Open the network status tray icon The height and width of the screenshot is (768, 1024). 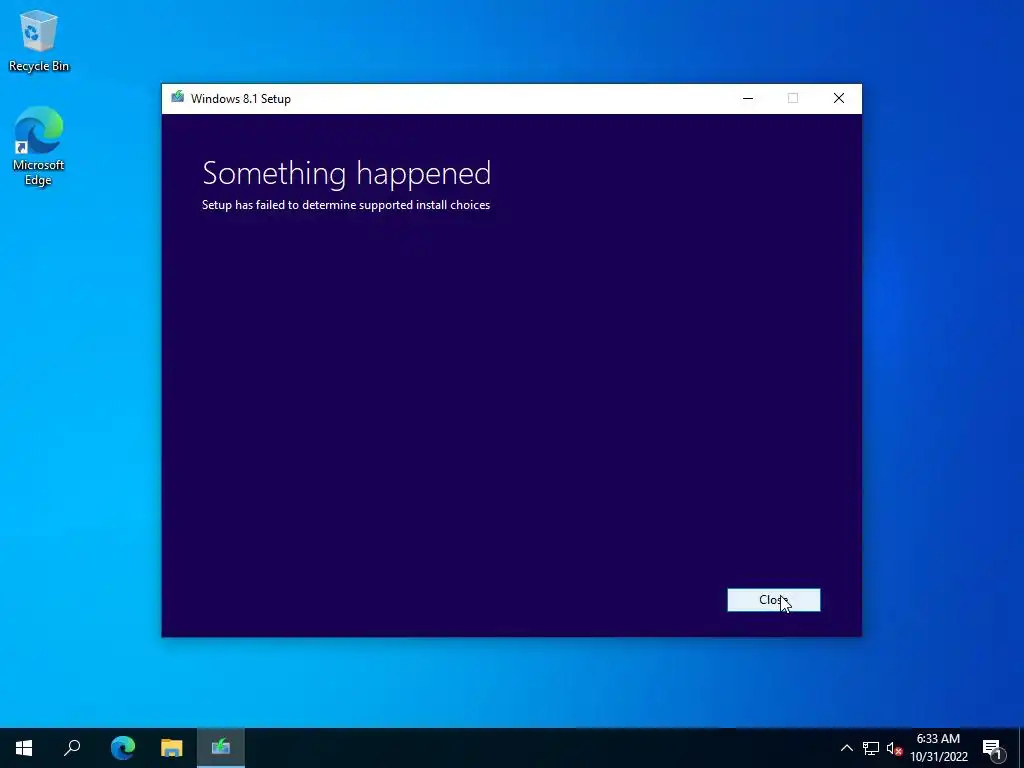[871, 748]
